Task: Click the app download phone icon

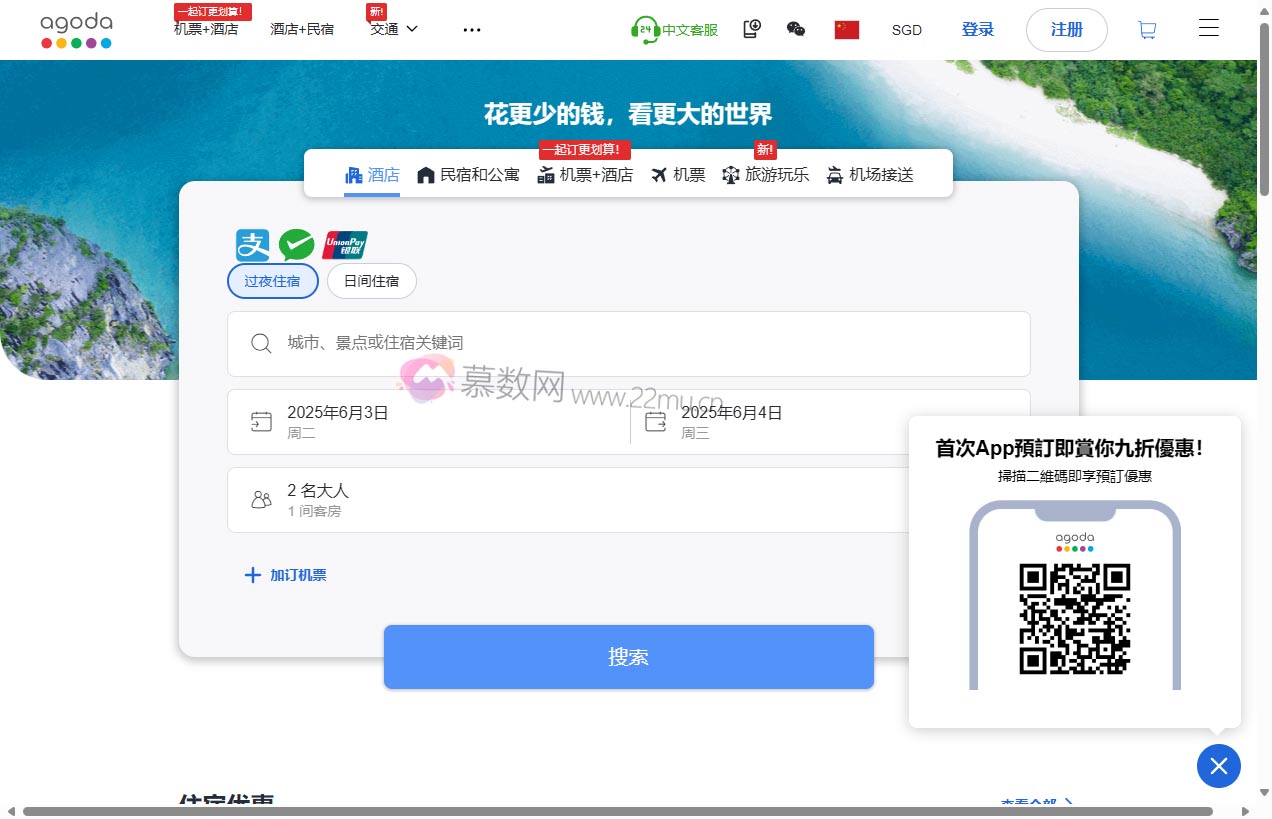Action: click(x=752, y=29)
